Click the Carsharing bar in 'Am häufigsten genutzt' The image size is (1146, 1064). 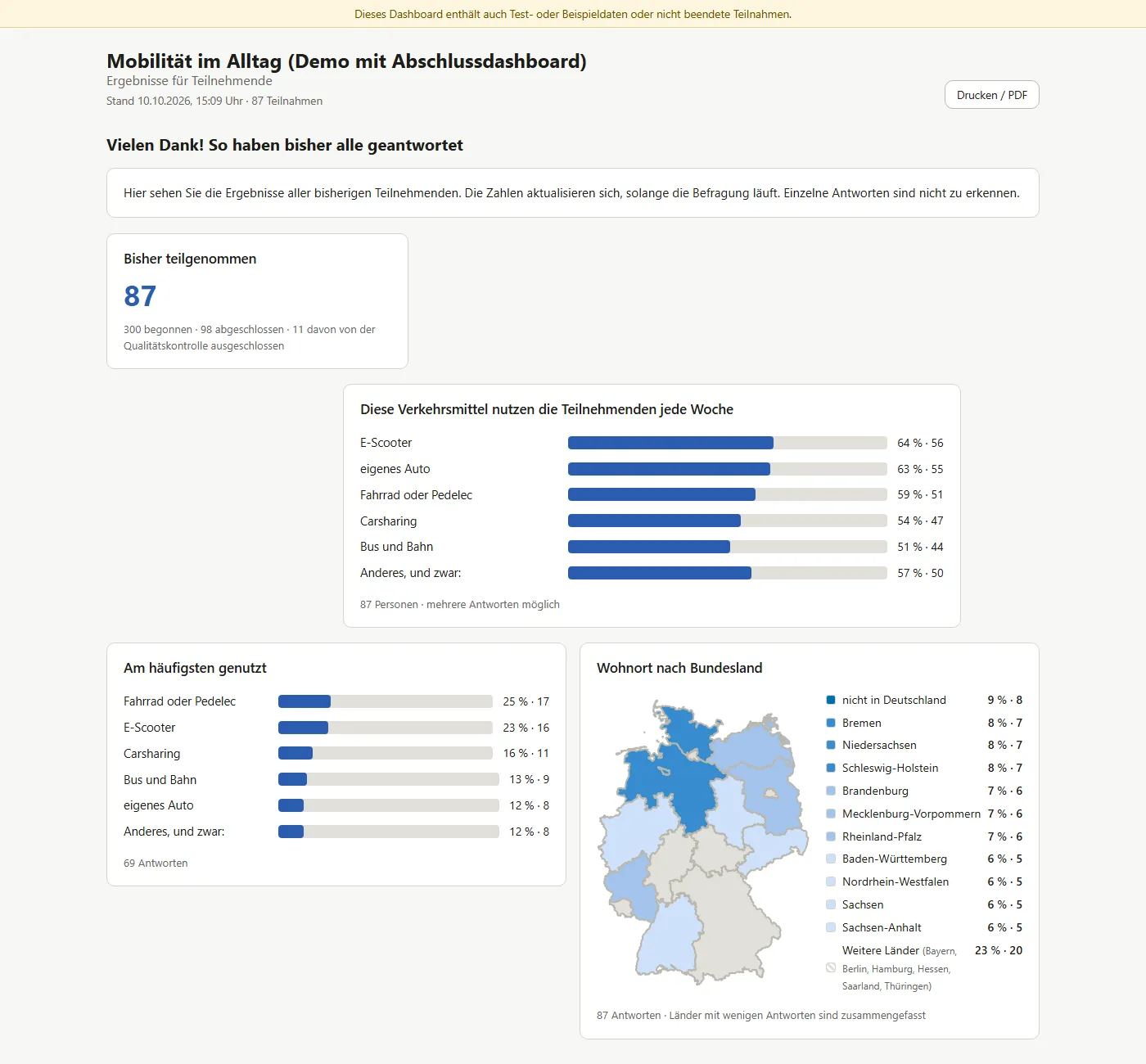pyautogui.click(x=386, y=753)
